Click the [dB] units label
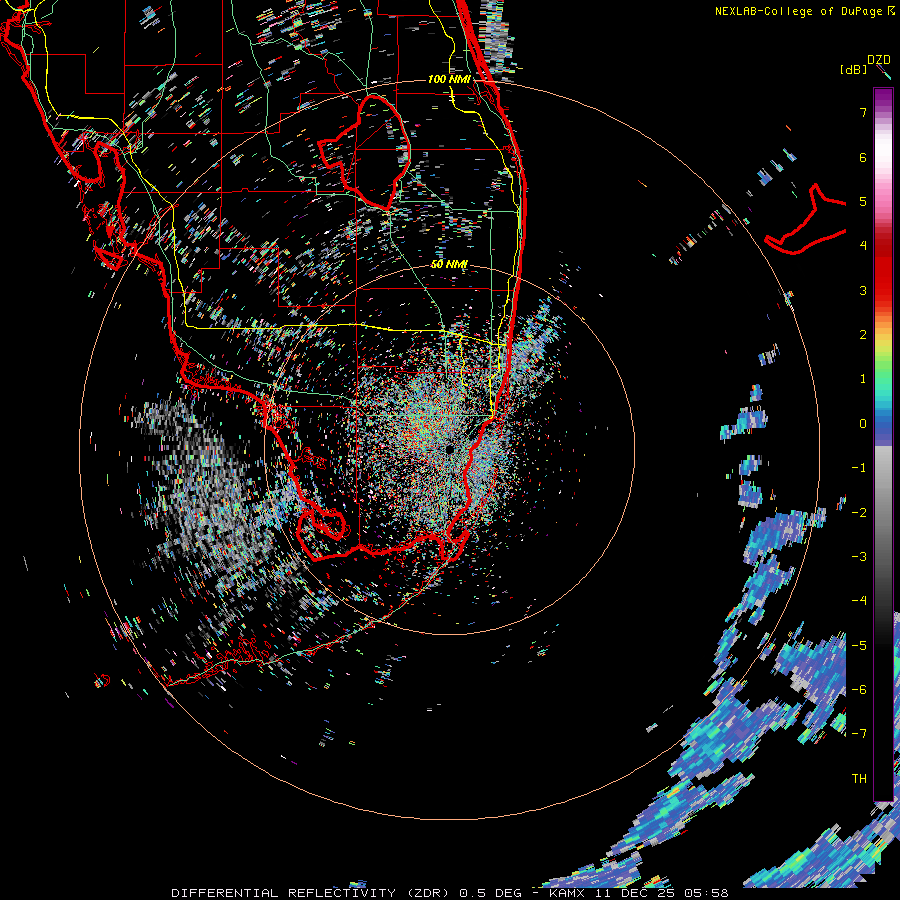 coord(854,69)
